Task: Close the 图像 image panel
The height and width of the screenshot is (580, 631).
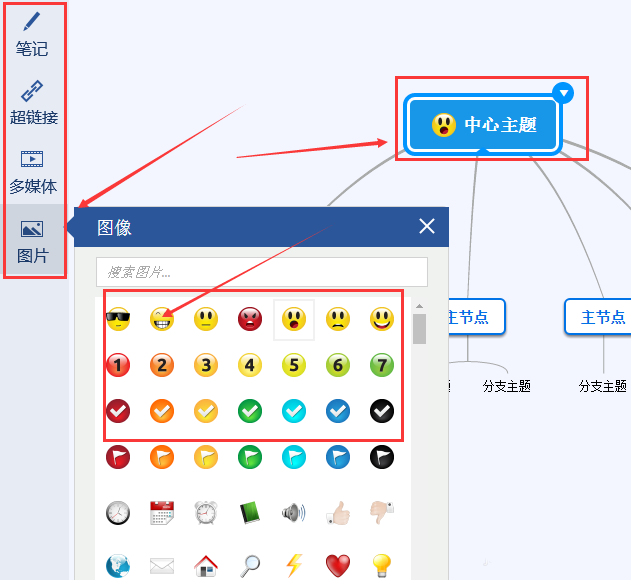Action: [x=427, y=226]
